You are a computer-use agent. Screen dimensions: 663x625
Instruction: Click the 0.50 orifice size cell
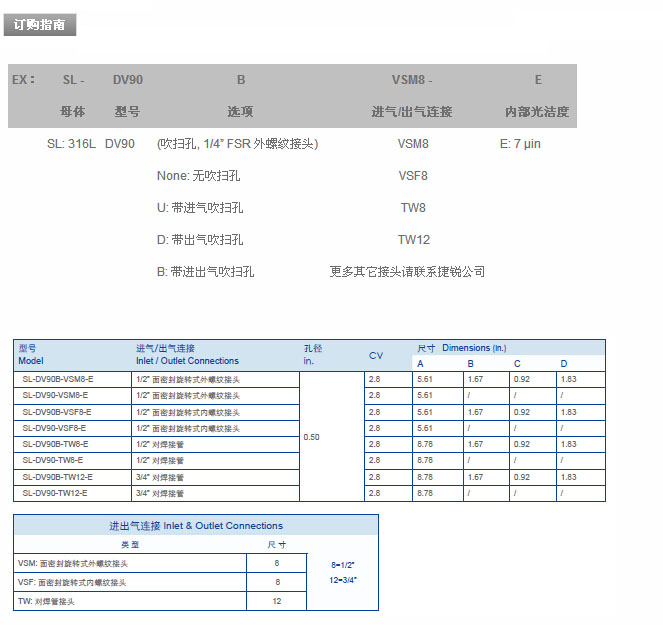click(x=313, y=437)
